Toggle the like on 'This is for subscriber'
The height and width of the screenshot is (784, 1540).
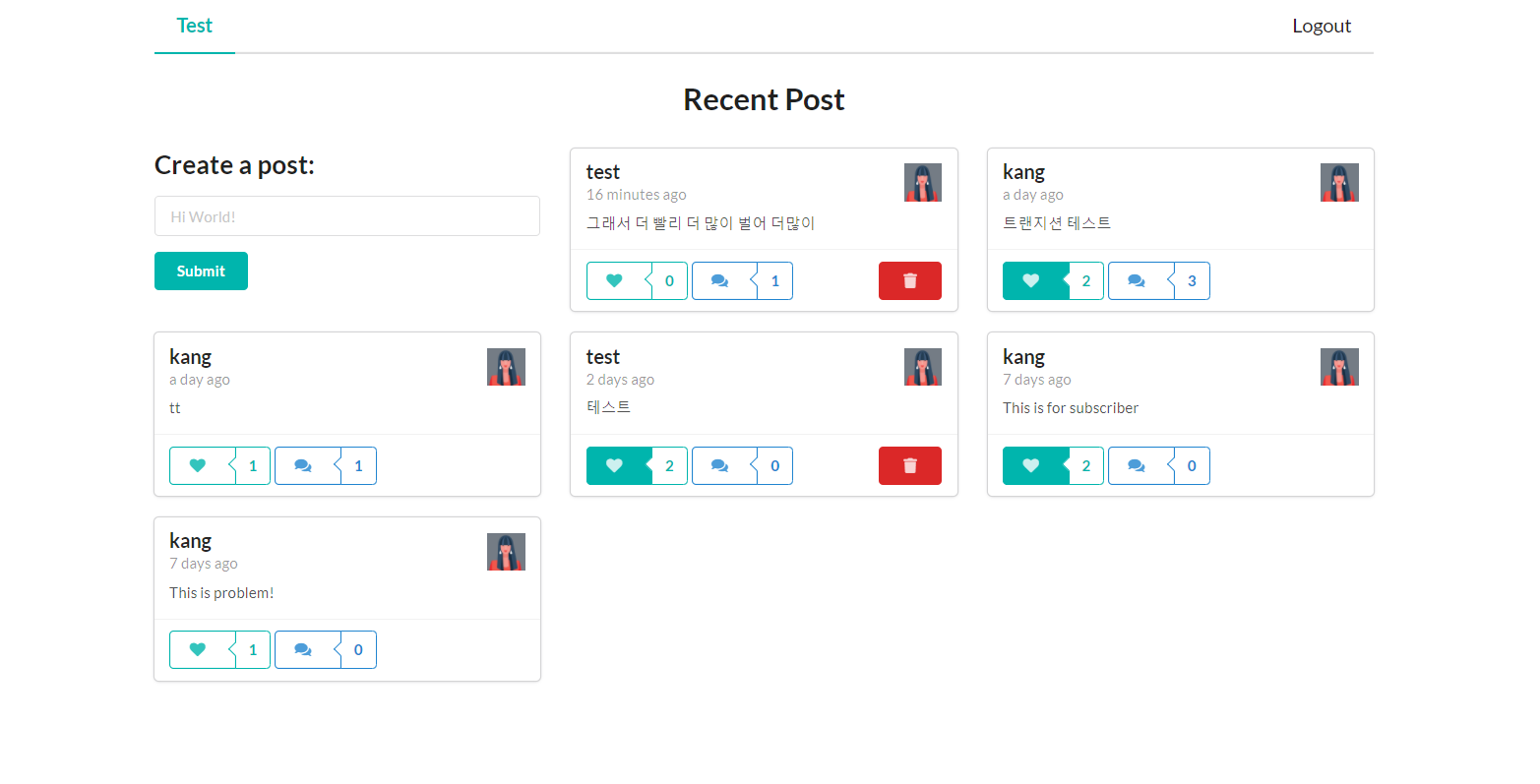pos(1031,465)
